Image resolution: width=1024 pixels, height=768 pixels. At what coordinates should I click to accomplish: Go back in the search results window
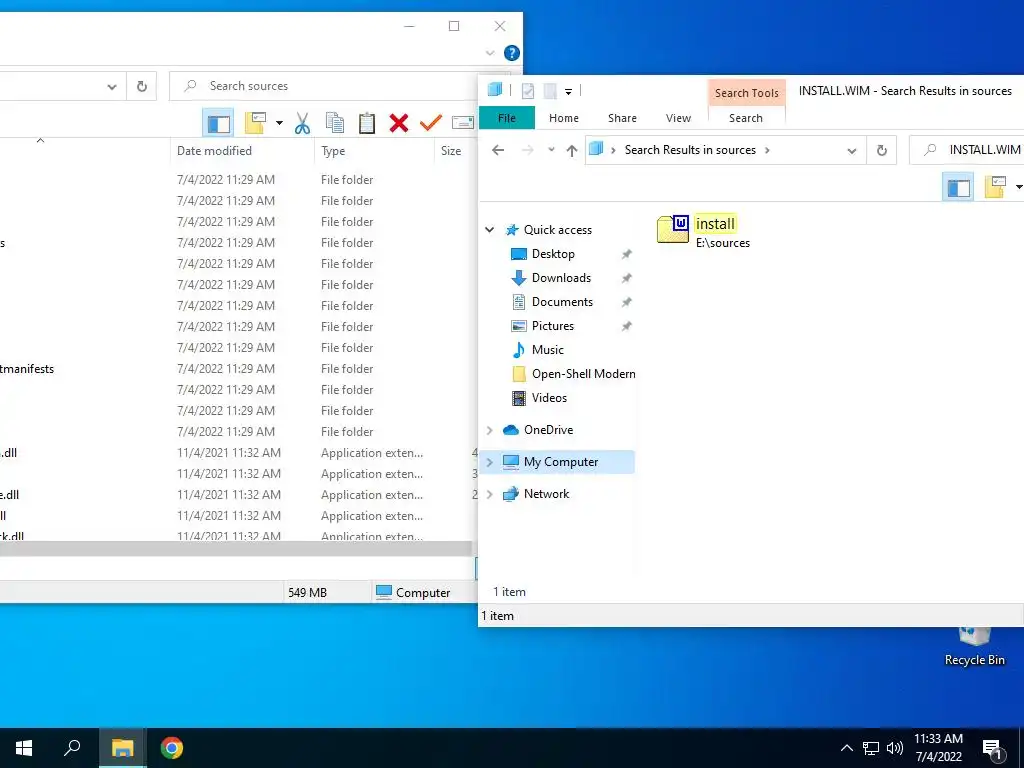(x=498, y=150)
